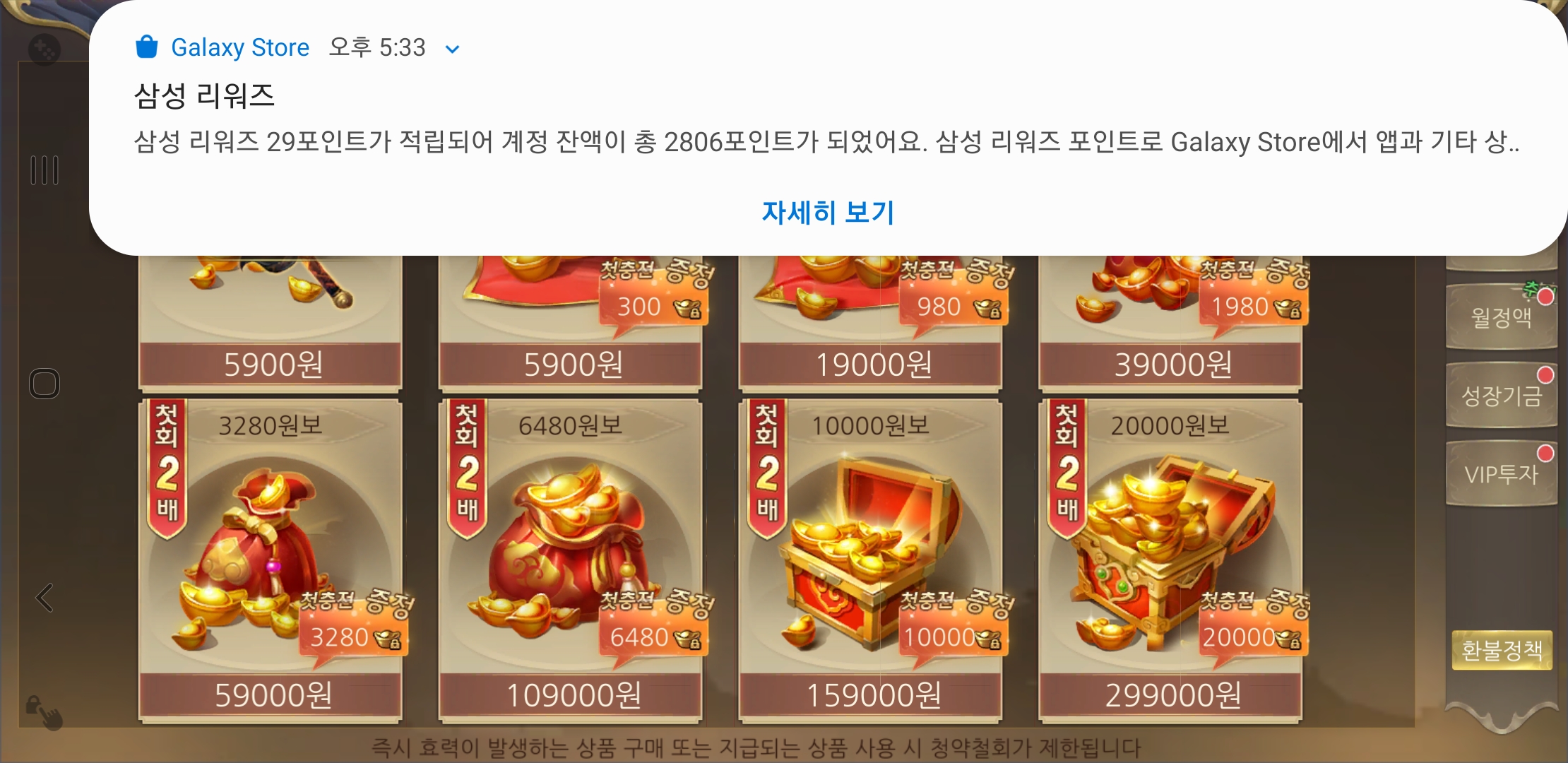Tap the Galaxy Store bag icon

coord(146,47)
